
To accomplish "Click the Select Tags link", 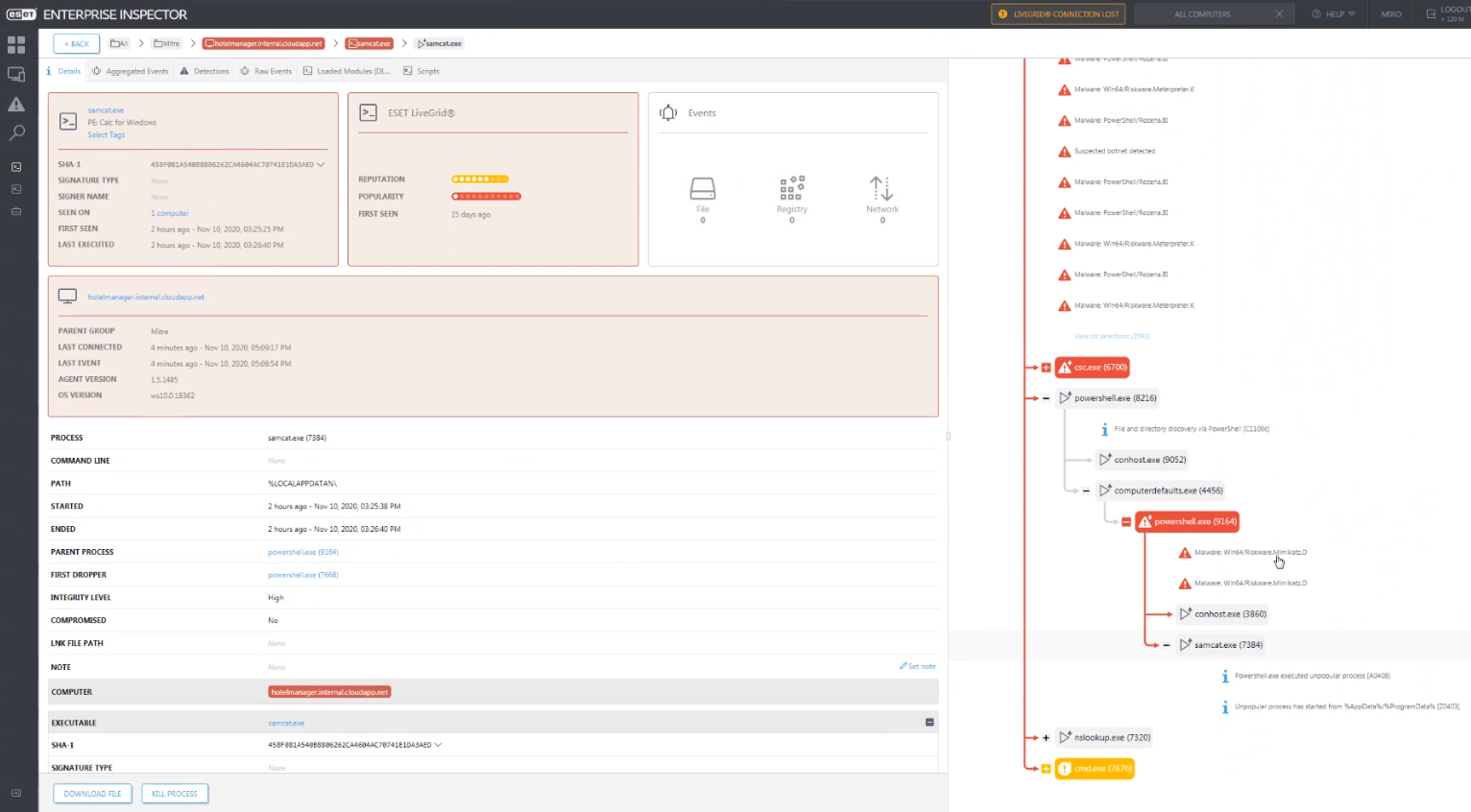I will [x=107, y=135].
